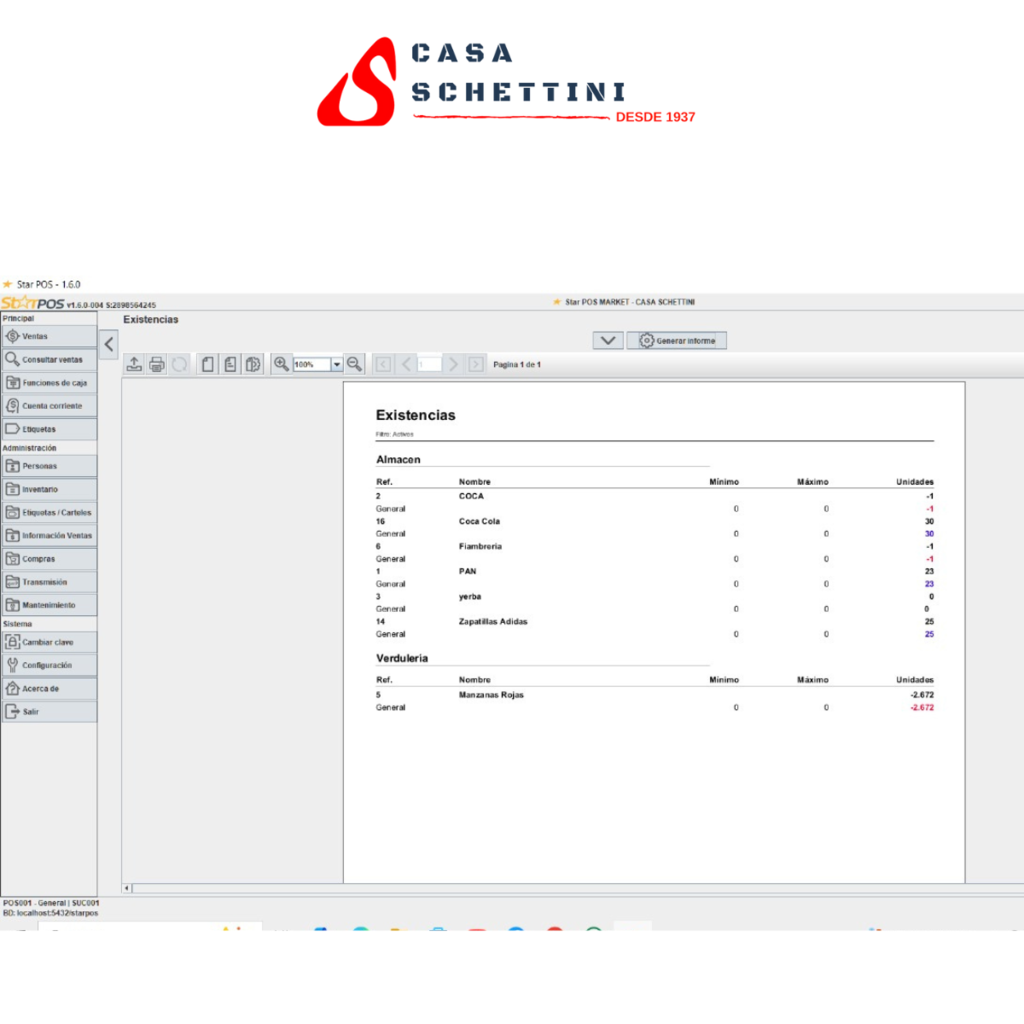Click the 'Fiambreria' product name
This screenshot has height=1024, width=1024.
(x=480, y=547)
